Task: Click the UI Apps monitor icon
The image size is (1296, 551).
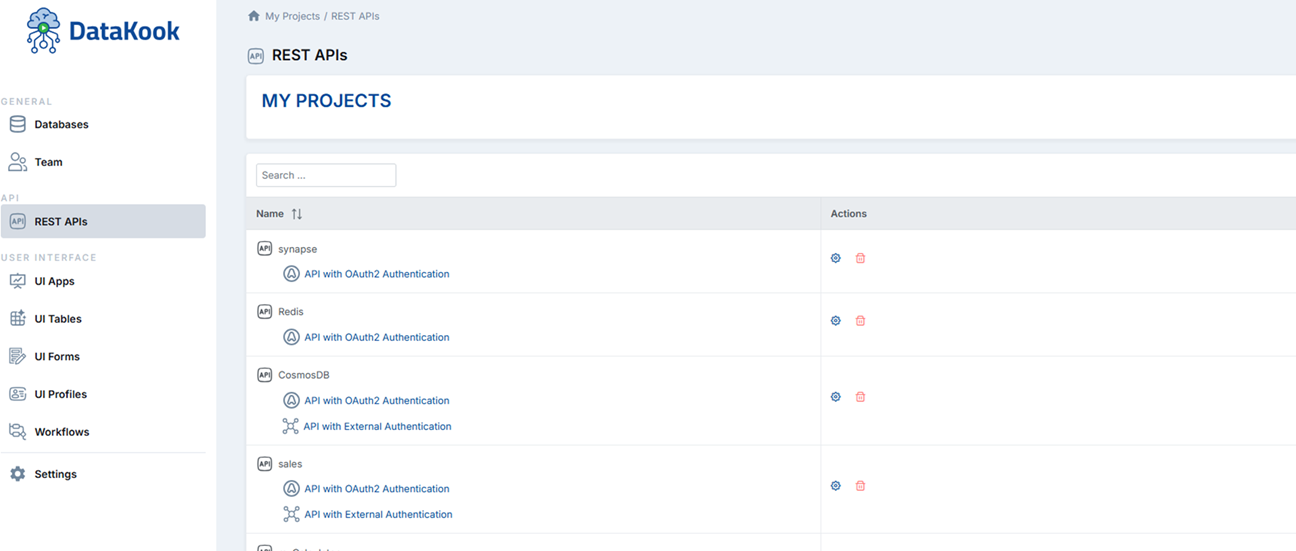Action: click(x=17, y=281)
